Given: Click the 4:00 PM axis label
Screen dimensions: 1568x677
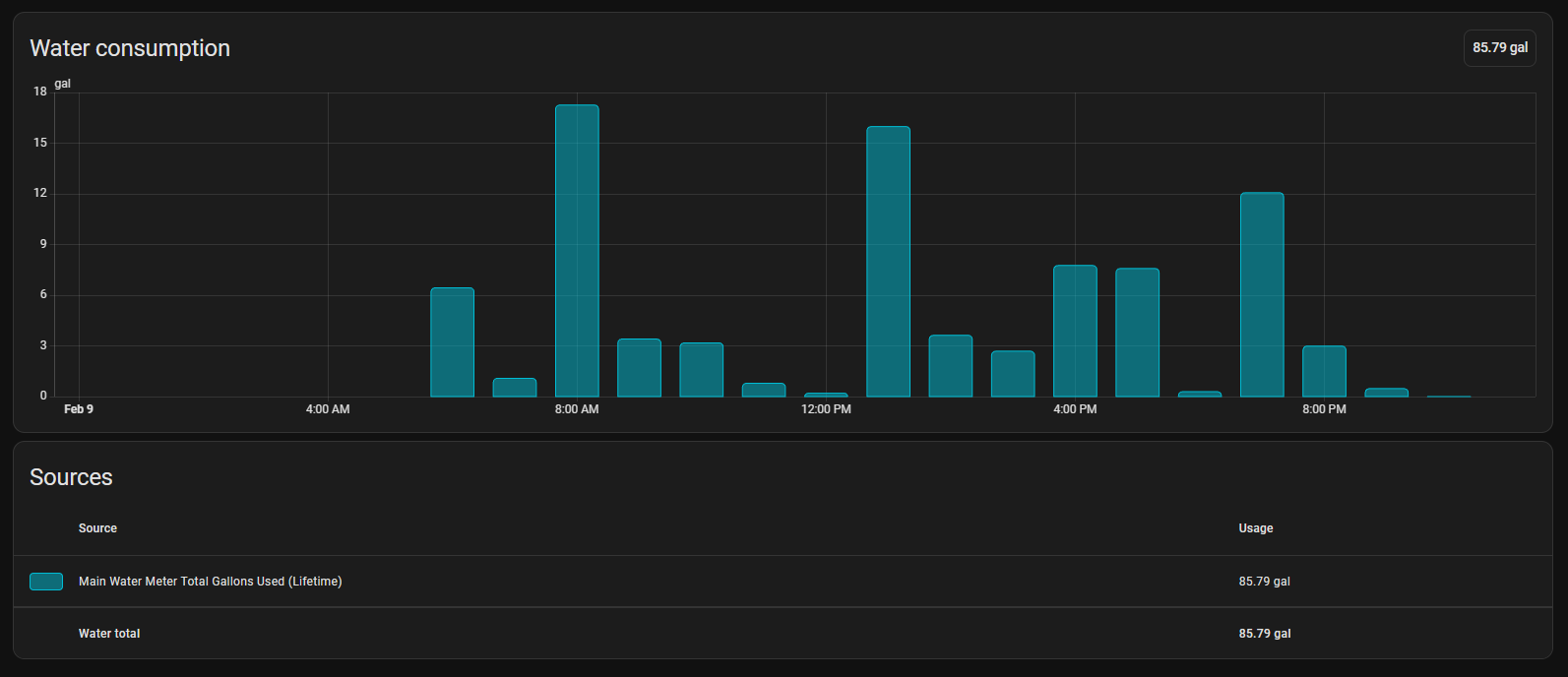Looking at the screenshot, I should point(1075,409).
